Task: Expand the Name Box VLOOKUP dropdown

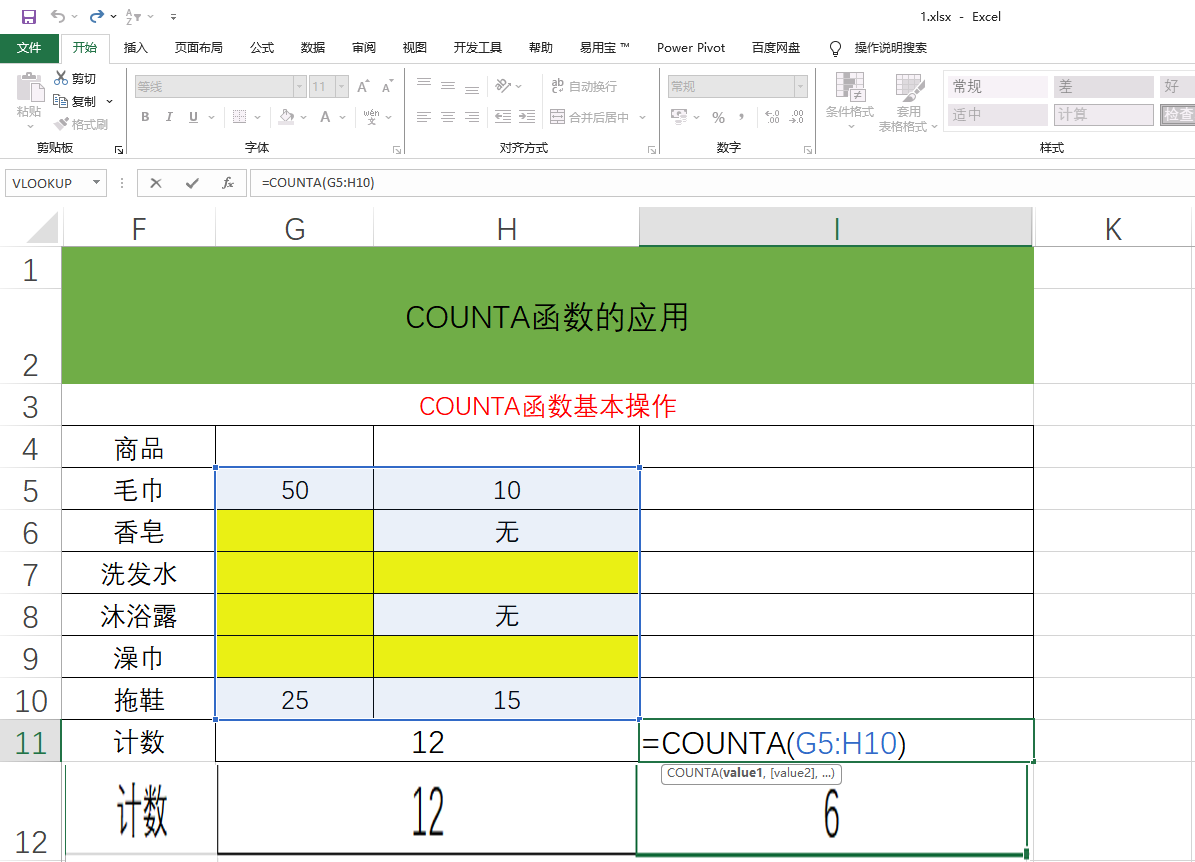Action: (96, 183)
